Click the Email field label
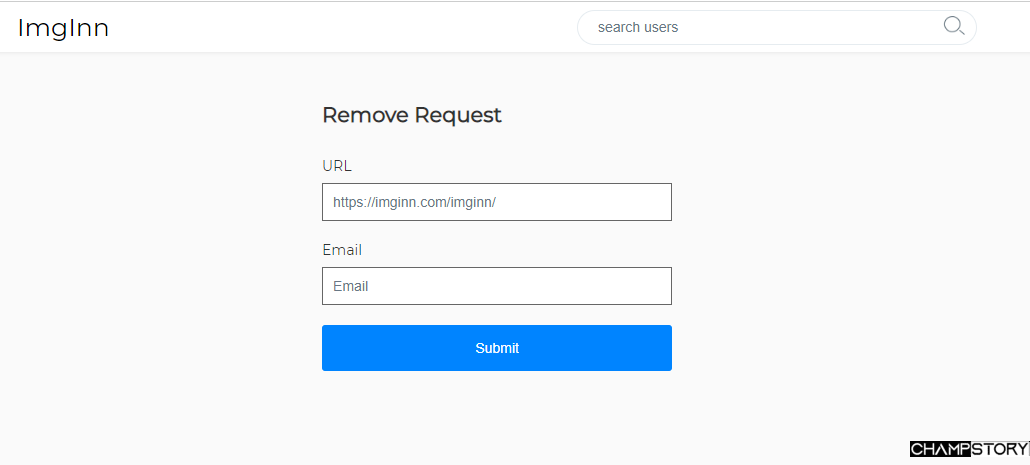 (342, 250)
